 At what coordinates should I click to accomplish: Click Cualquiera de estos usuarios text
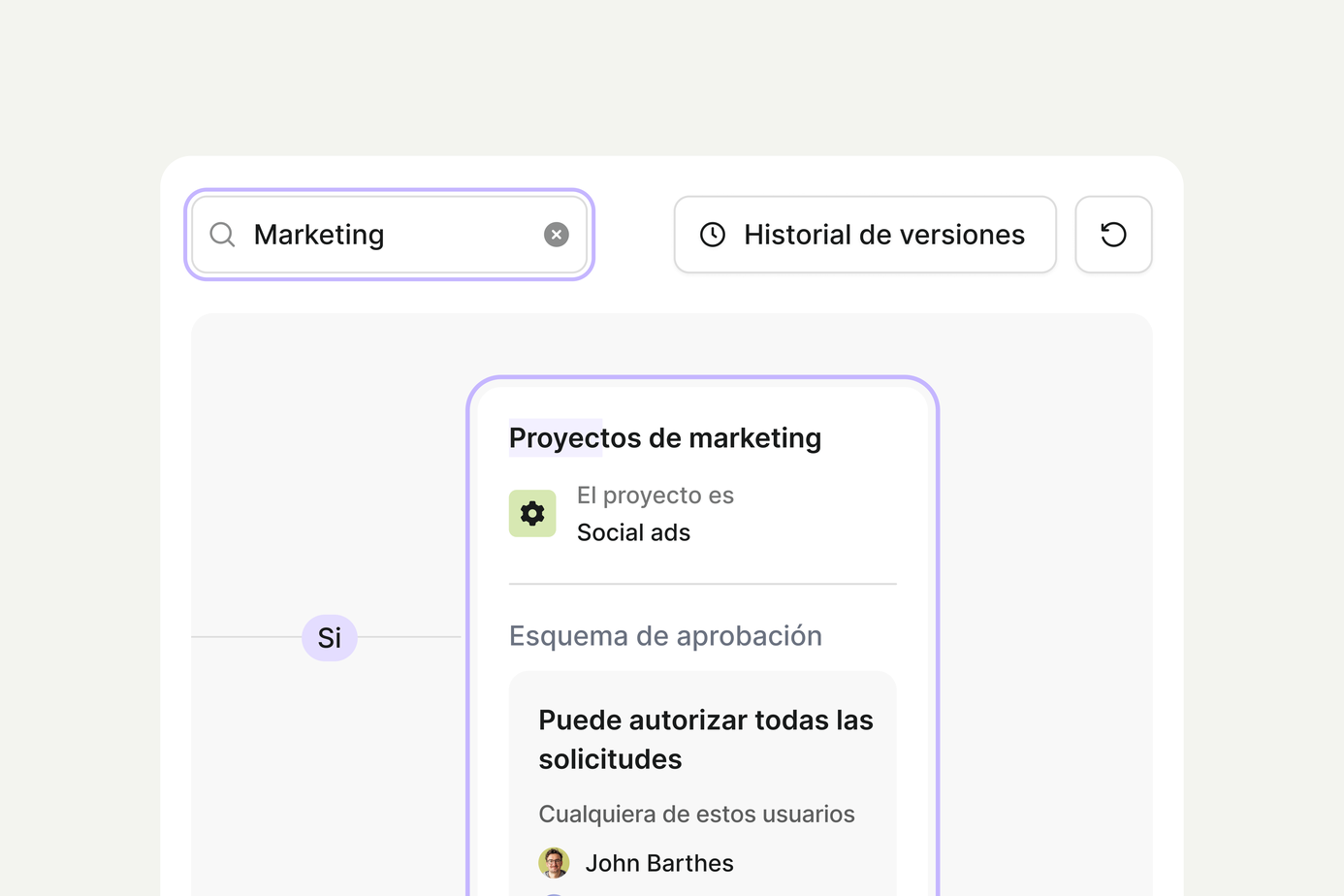pos(696,814)
